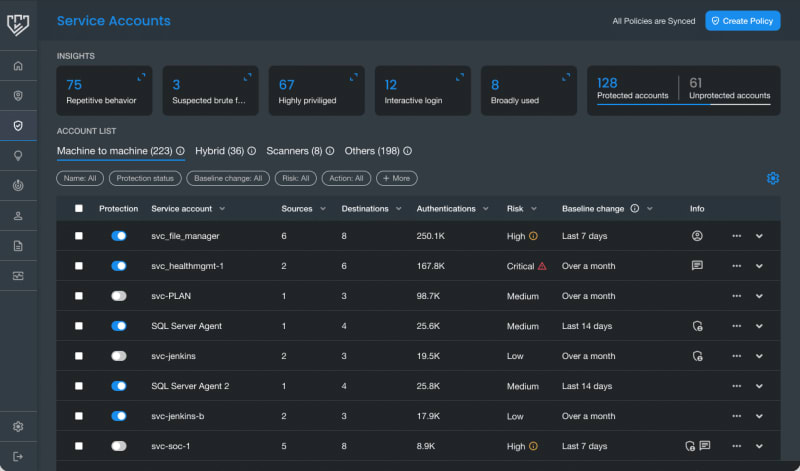Click the logout icon at sidebar bottom
The height and width of the screenshot is (471, 800).
(18, 456)
